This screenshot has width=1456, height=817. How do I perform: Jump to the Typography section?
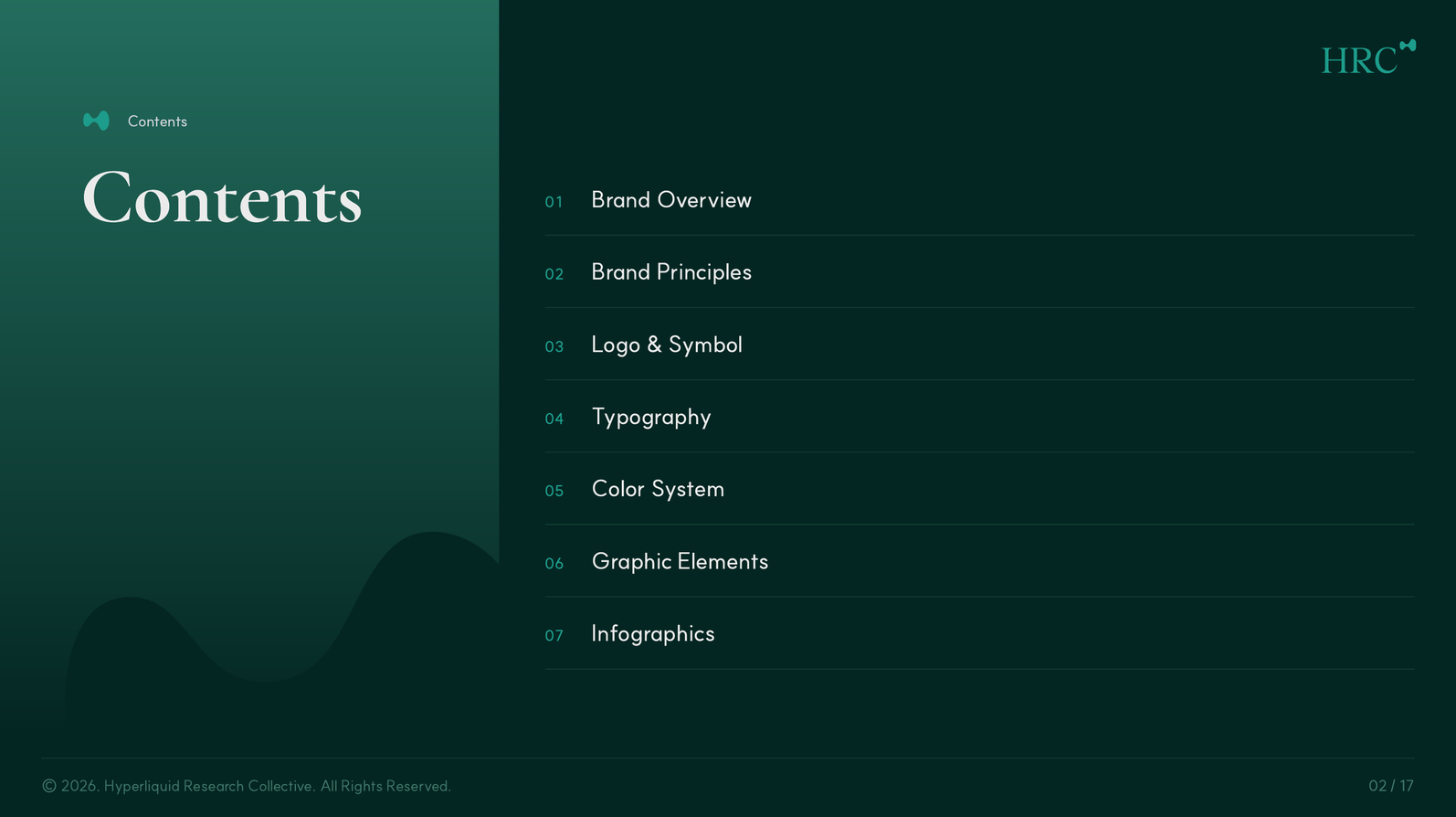pos(651,418)
